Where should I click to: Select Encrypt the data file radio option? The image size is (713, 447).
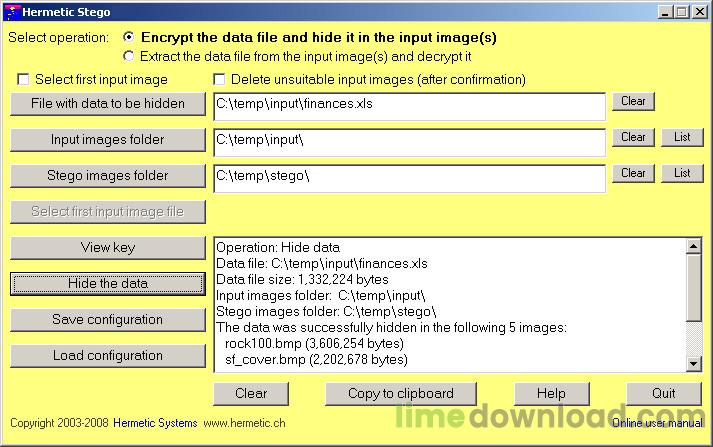129,37
